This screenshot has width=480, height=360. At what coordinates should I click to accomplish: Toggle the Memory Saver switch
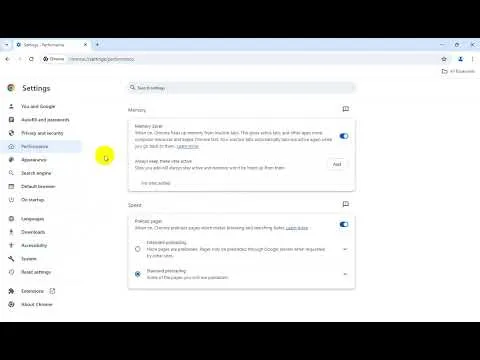click(x=344, y=136)
